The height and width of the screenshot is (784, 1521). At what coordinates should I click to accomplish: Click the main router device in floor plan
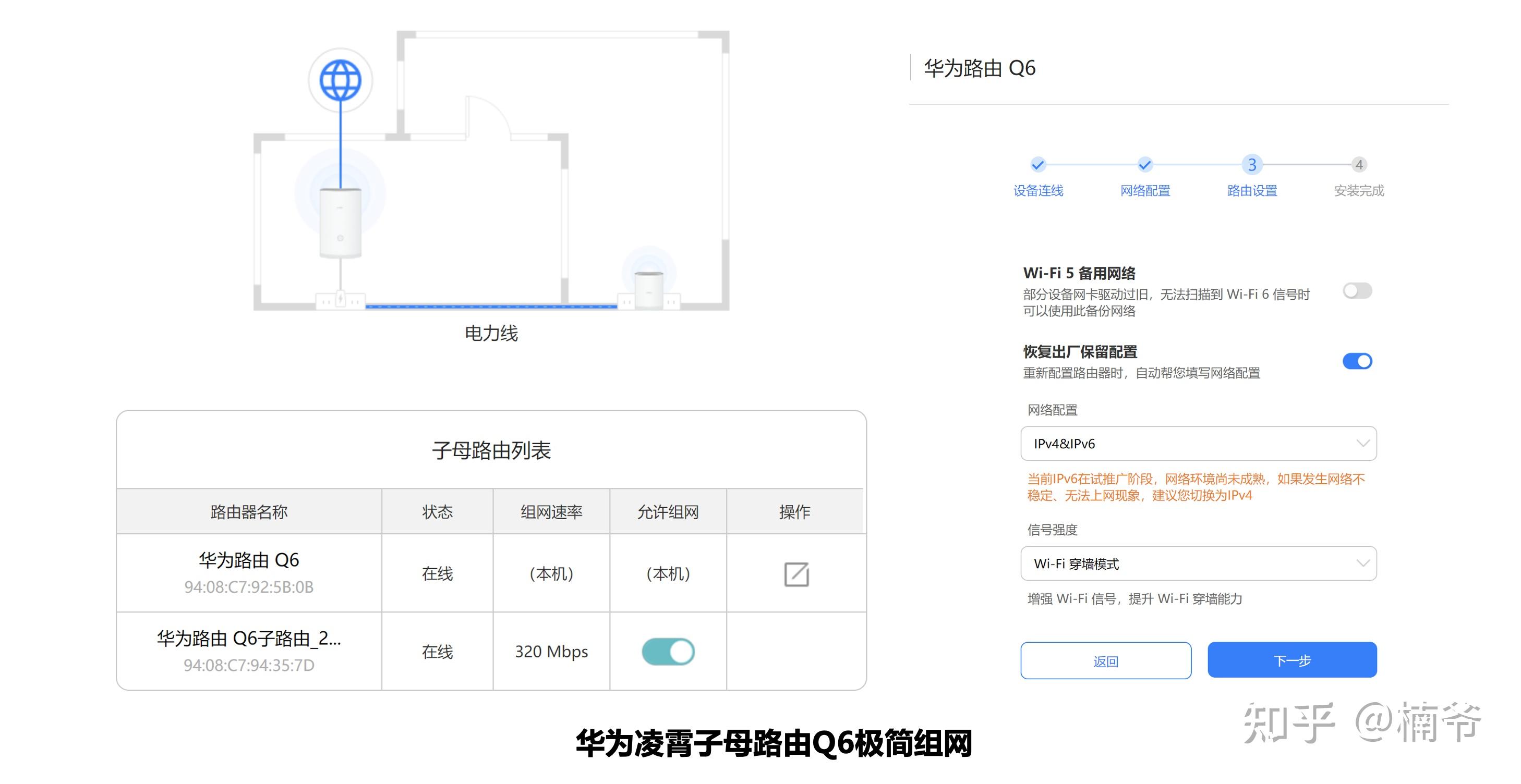coord(340,223)
